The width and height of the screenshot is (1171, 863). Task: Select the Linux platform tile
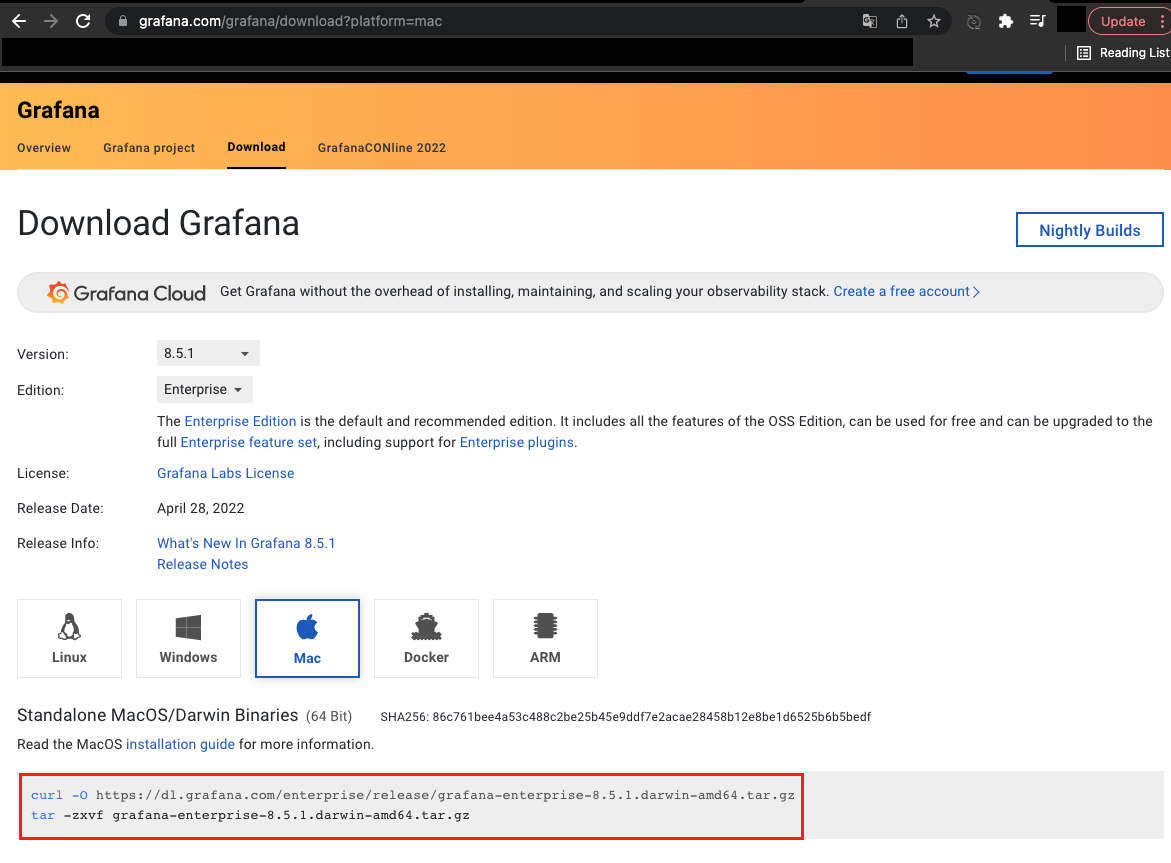(69, 638)
